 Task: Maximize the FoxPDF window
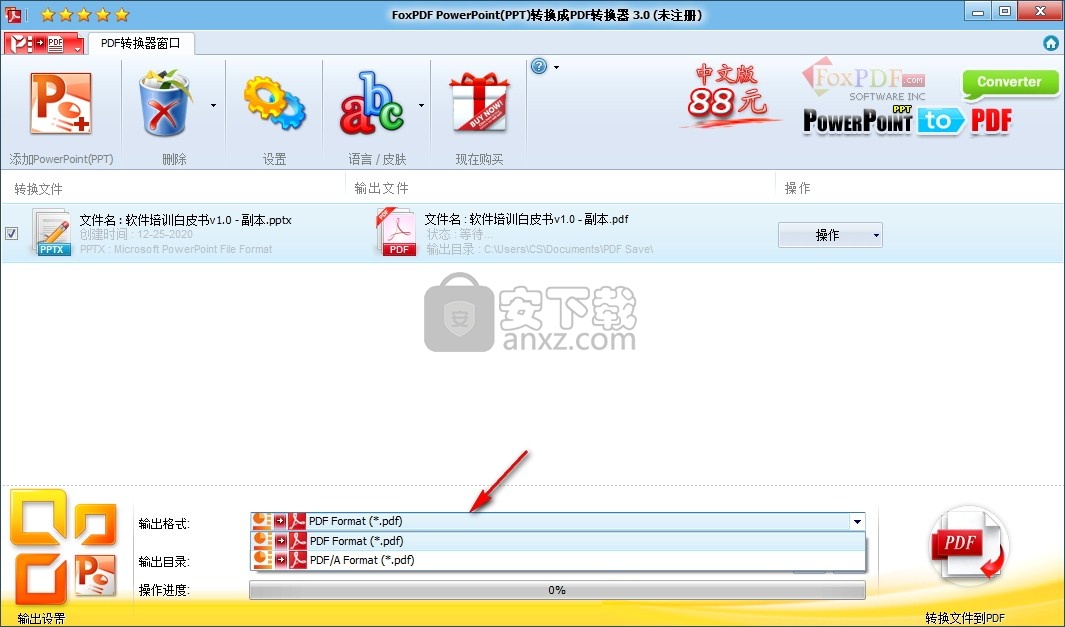(x=1005, y=12)
